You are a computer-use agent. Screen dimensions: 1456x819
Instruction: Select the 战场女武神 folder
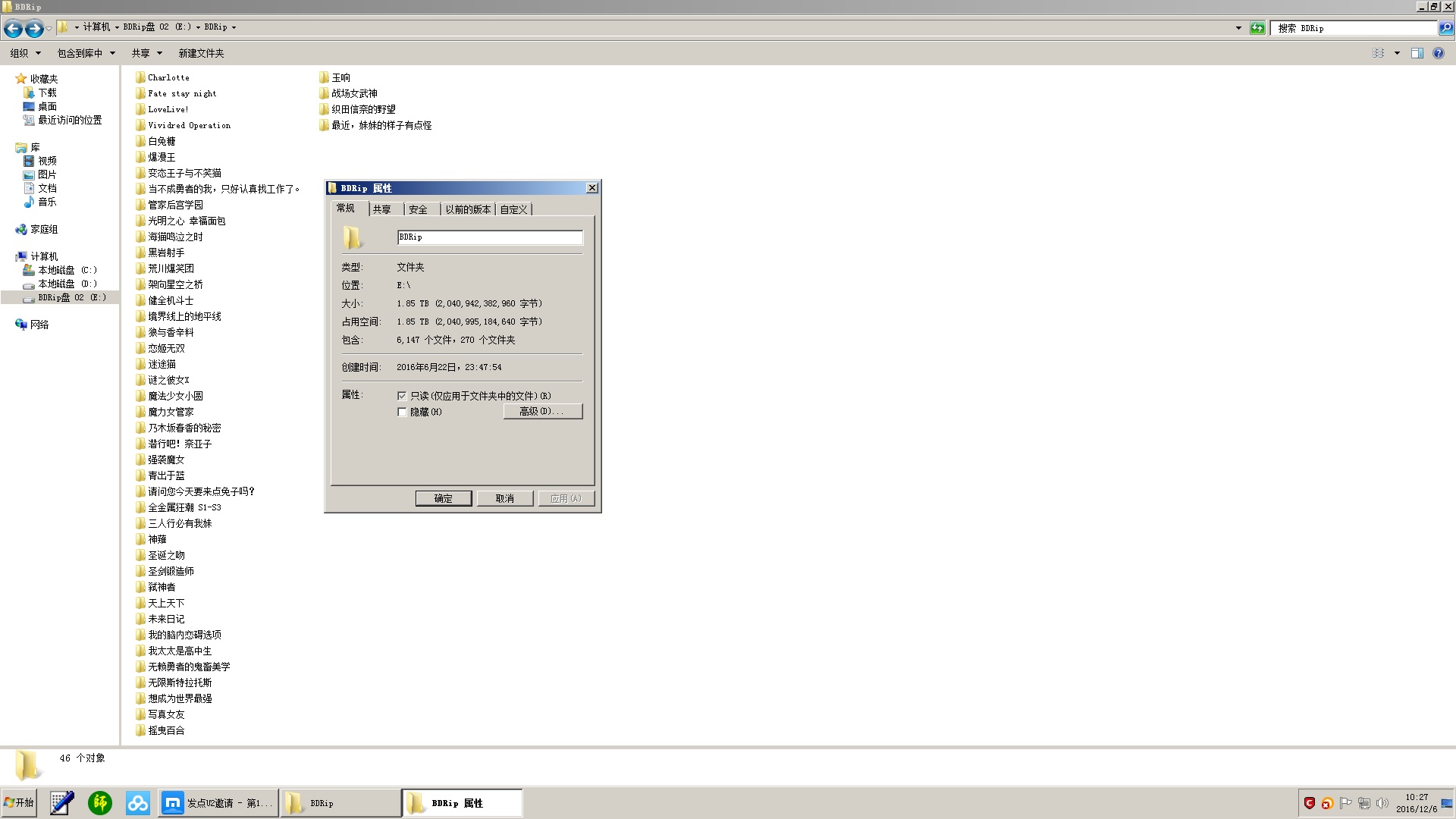point(348,93)
